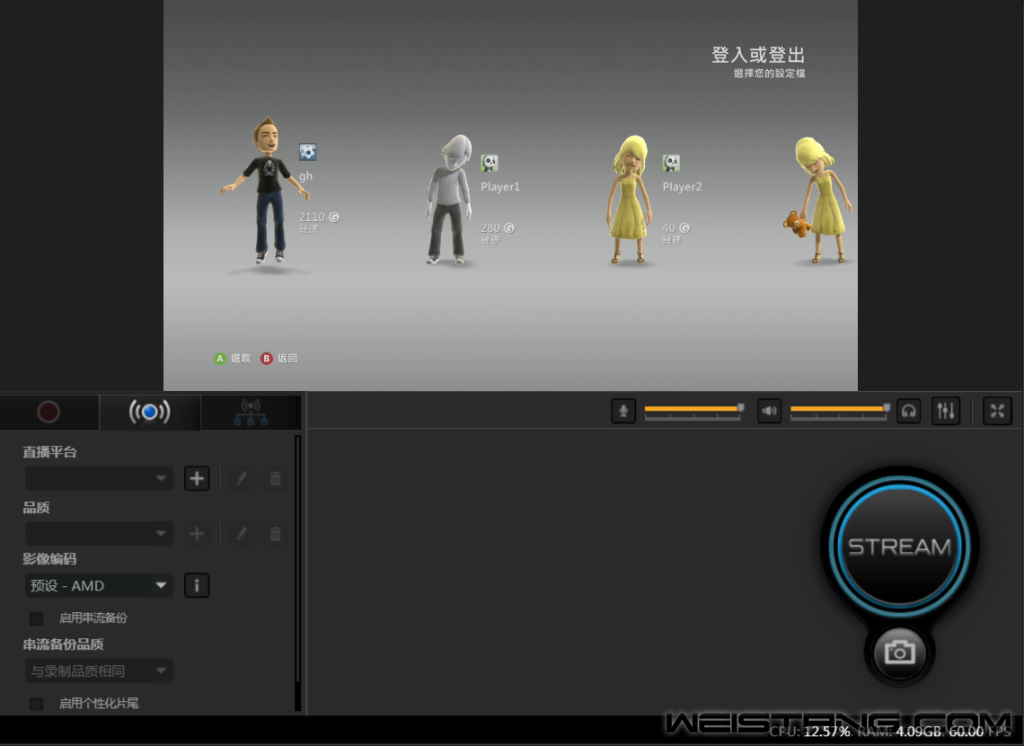Viewport: 1024px width, 746px height.
Task: Add a new 品质 quality preset
Action: [x=197, y=534]
